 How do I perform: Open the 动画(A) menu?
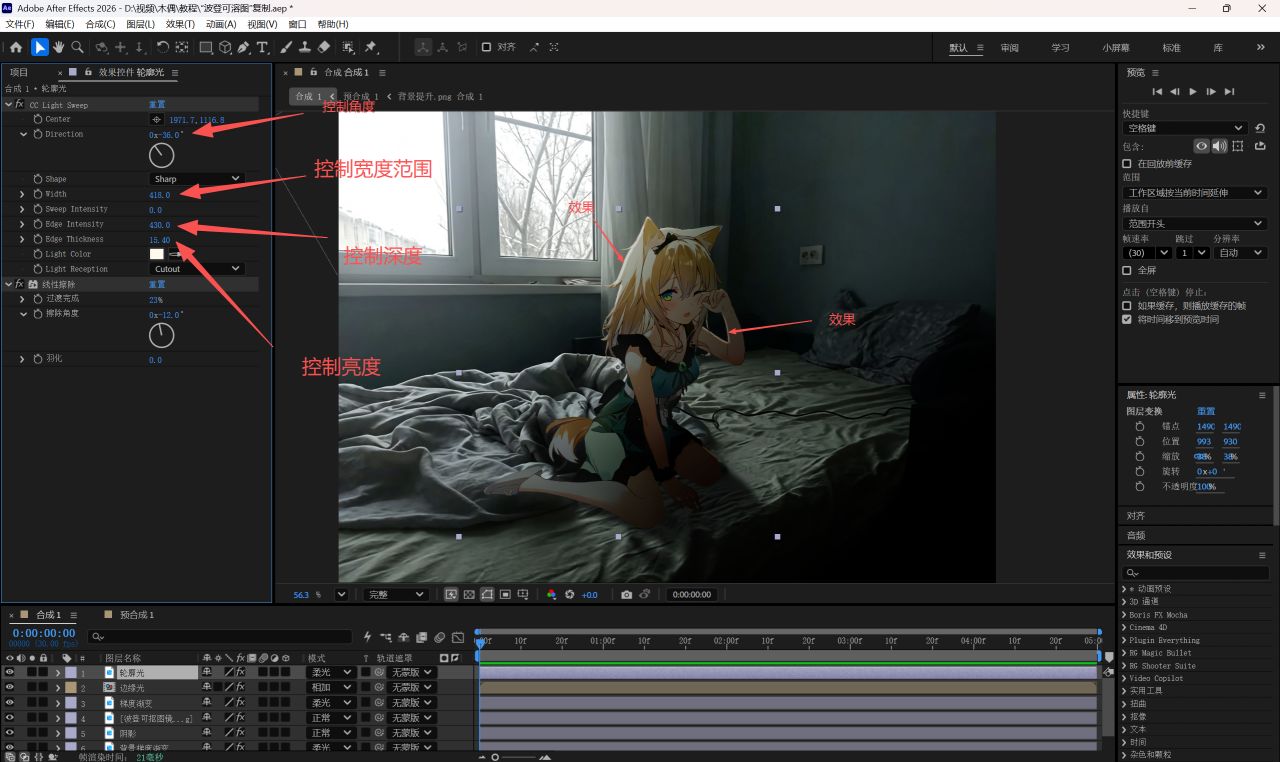tap(221, 24)
